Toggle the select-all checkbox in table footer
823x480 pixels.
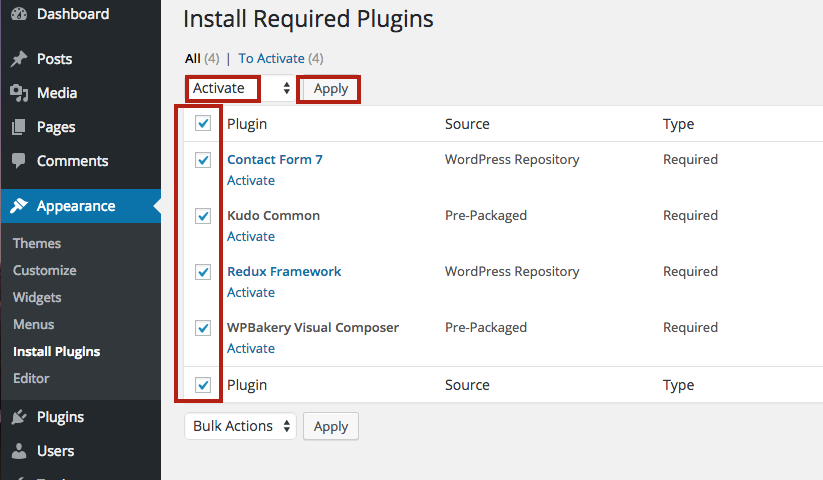pyautogui.click(x=203, y=385)
